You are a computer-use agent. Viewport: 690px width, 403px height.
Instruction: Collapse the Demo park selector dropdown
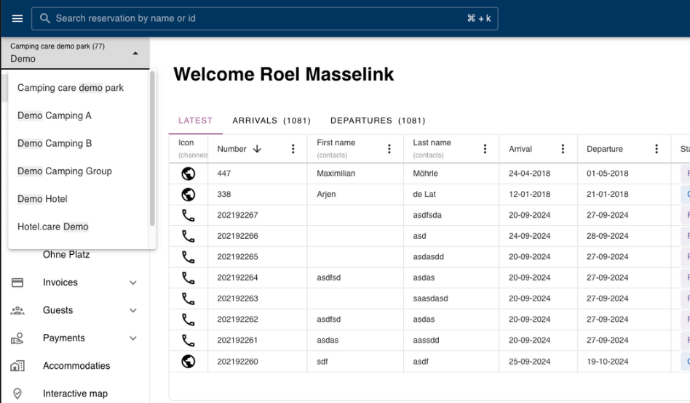tap(135, 53)
